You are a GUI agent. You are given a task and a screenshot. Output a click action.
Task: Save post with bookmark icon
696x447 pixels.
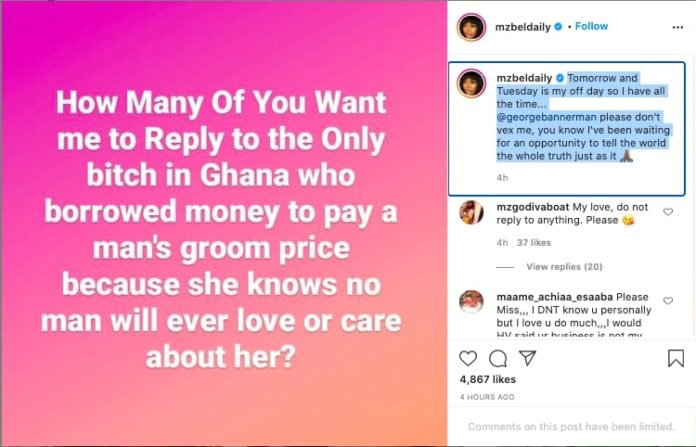[676, 358]
